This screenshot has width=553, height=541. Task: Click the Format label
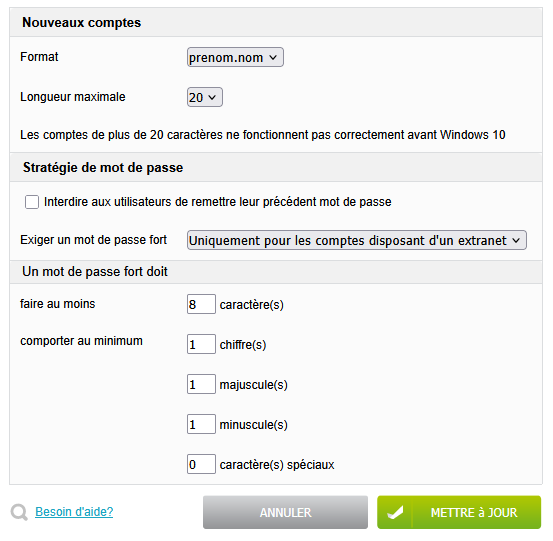39,57
